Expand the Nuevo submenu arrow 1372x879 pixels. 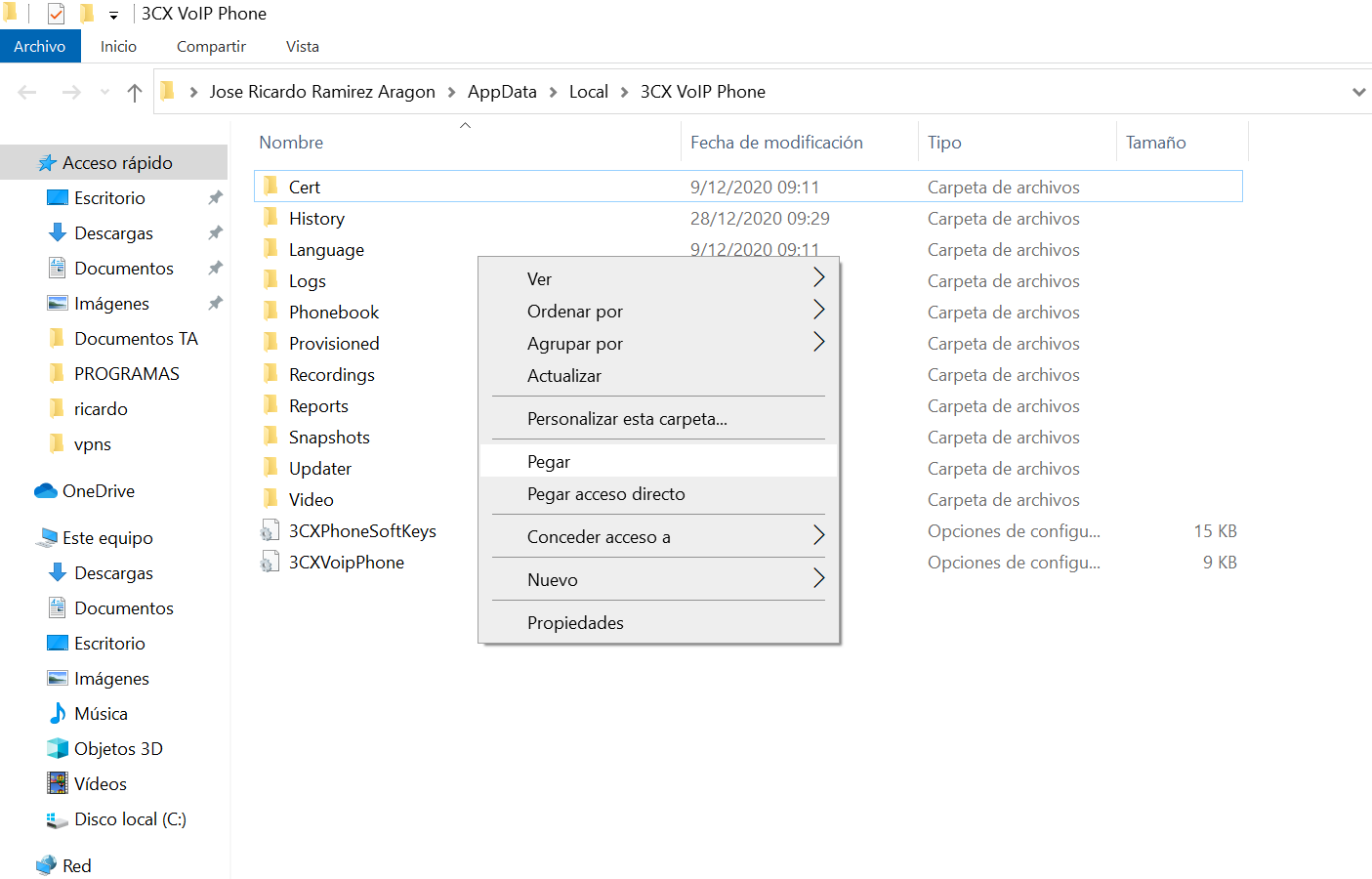(x=818, y=578)
